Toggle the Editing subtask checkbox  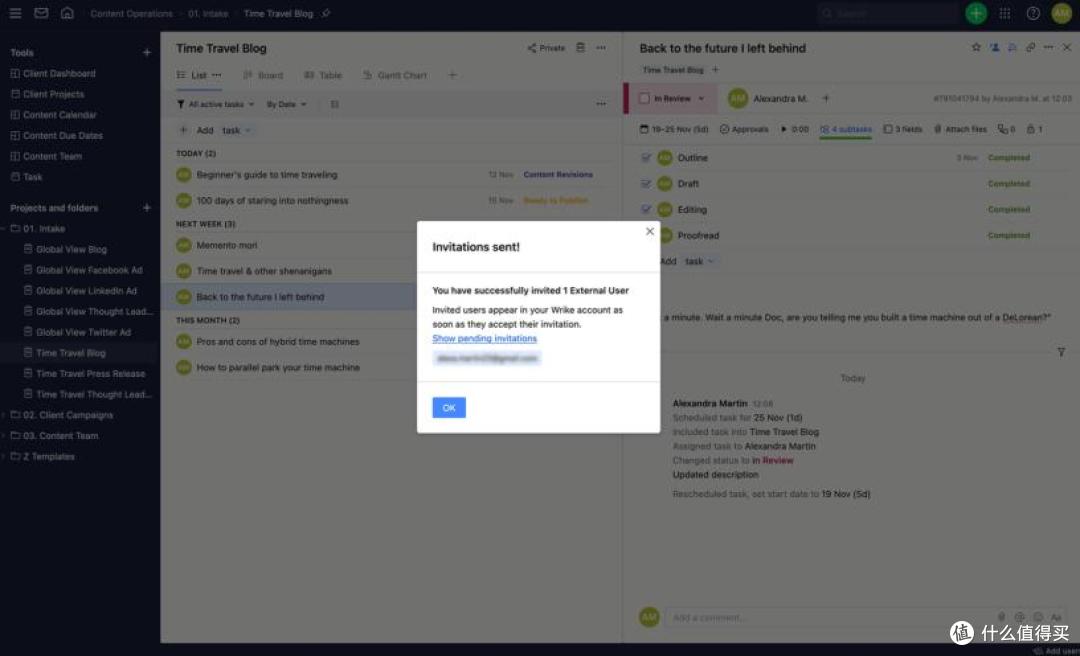(x=645, y=209)
